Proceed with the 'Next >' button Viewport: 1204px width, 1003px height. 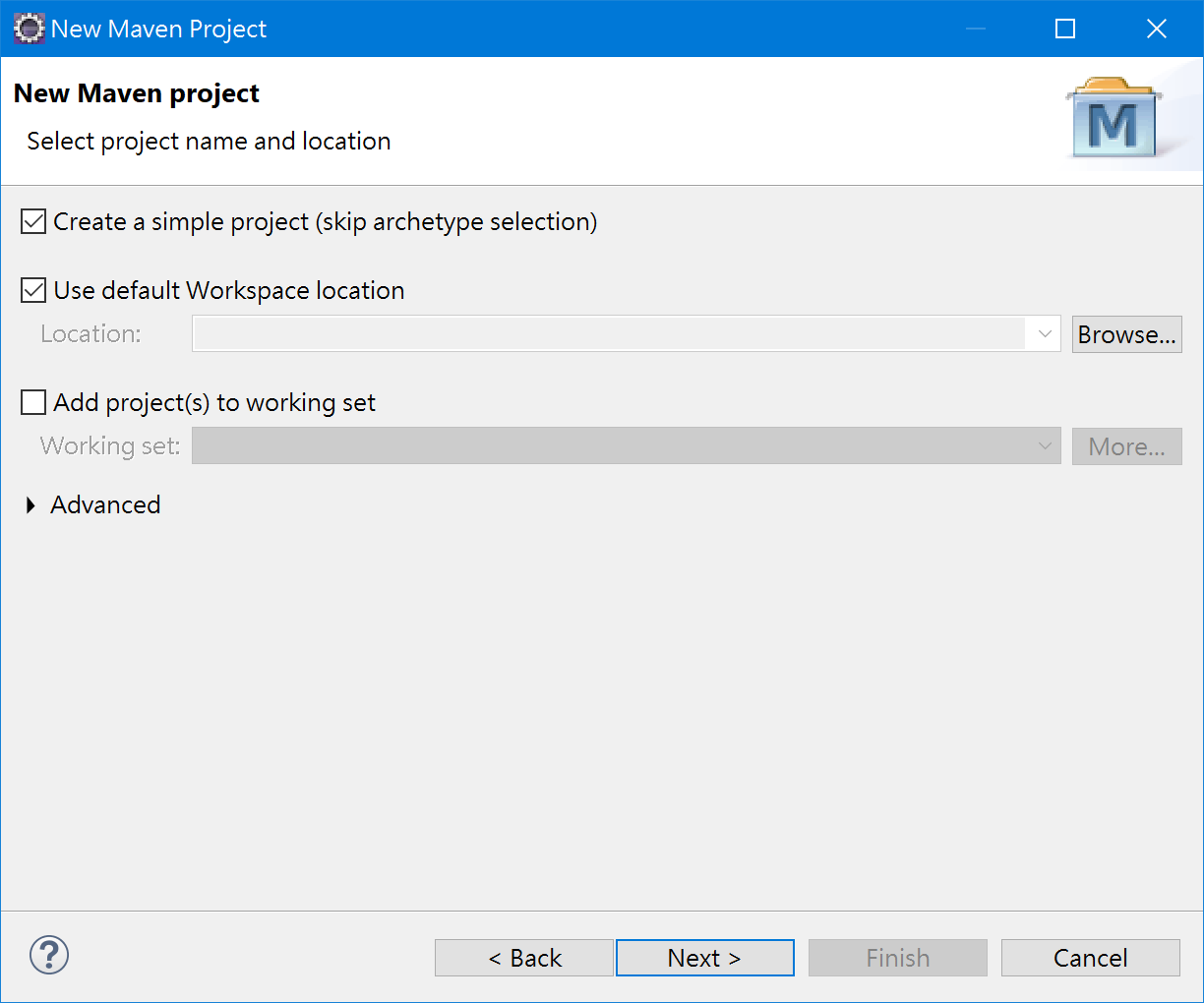[704, 958]
